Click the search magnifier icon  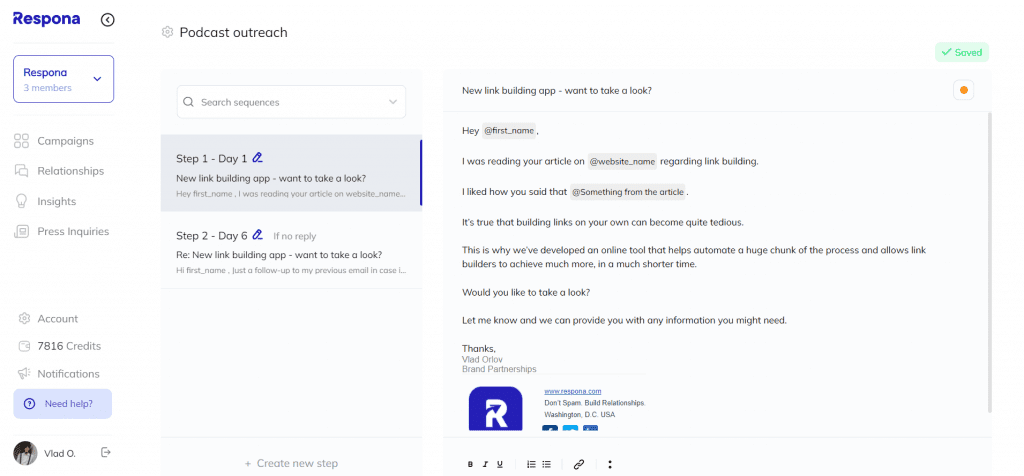189,102
